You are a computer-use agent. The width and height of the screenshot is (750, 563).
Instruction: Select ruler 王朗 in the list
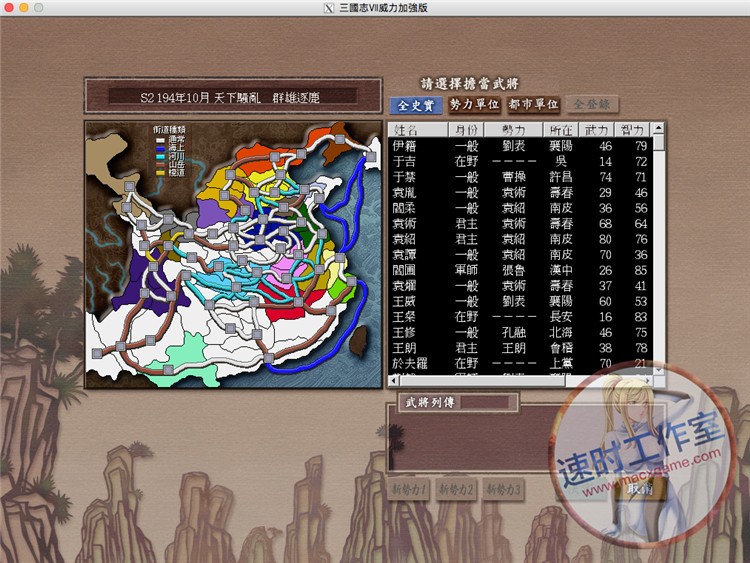(520, 348)
